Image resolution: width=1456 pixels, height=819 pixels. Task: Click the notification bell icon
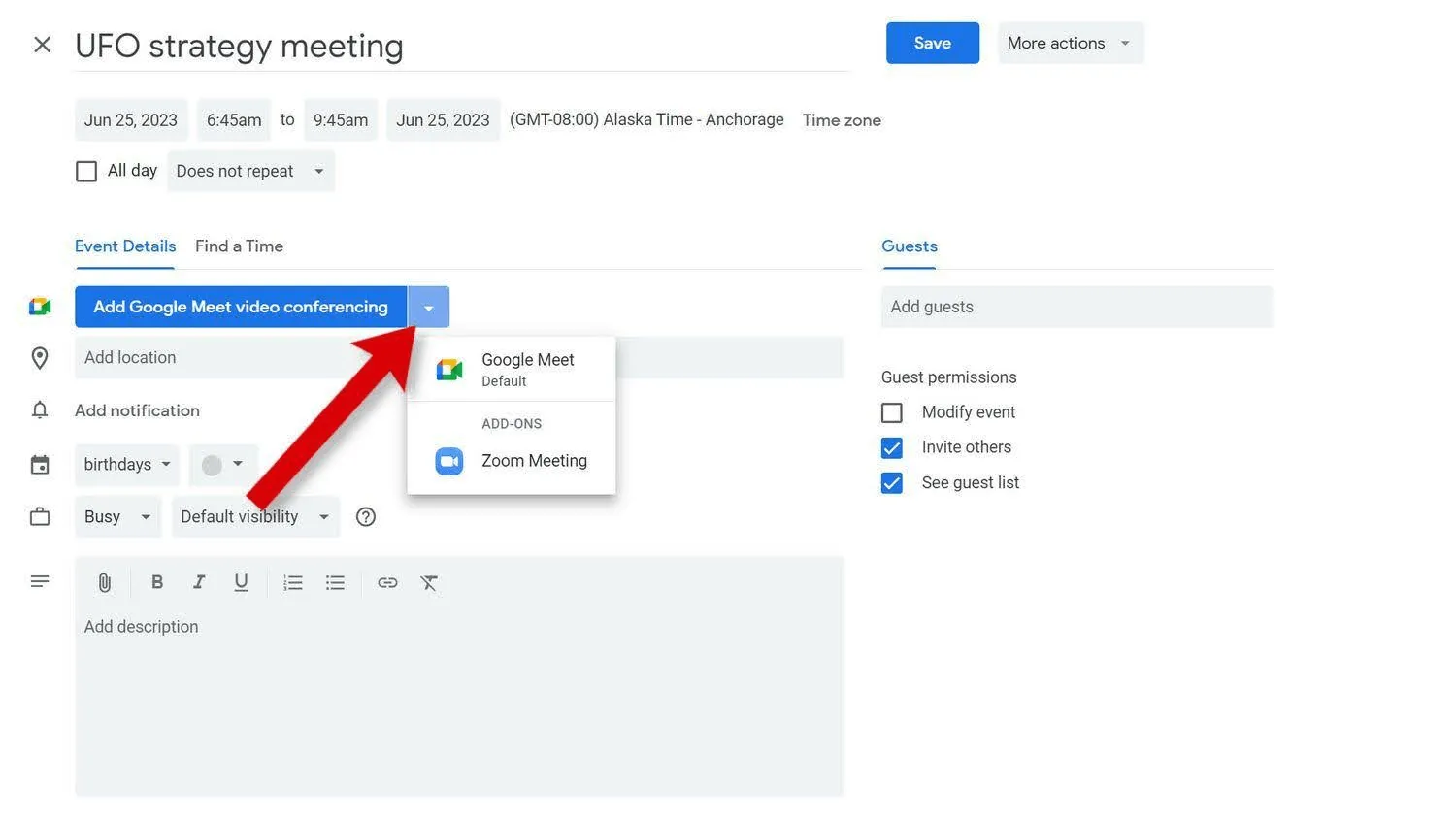pyautogui.click(x=40, y=410)
